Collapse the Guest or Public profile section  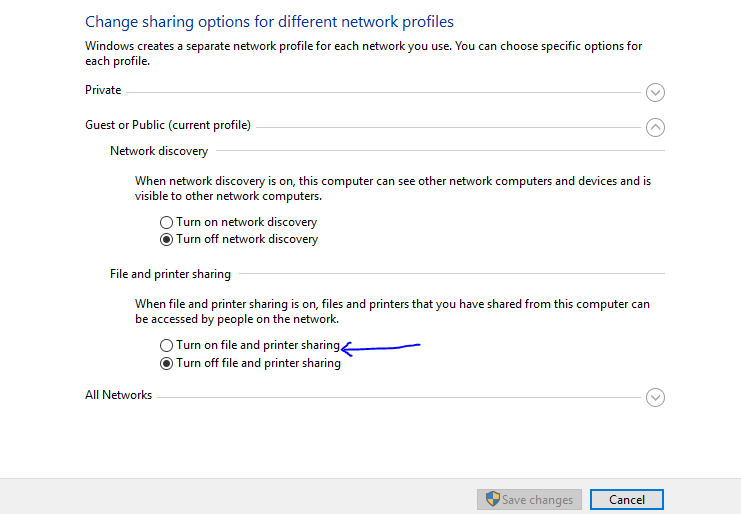655,127
